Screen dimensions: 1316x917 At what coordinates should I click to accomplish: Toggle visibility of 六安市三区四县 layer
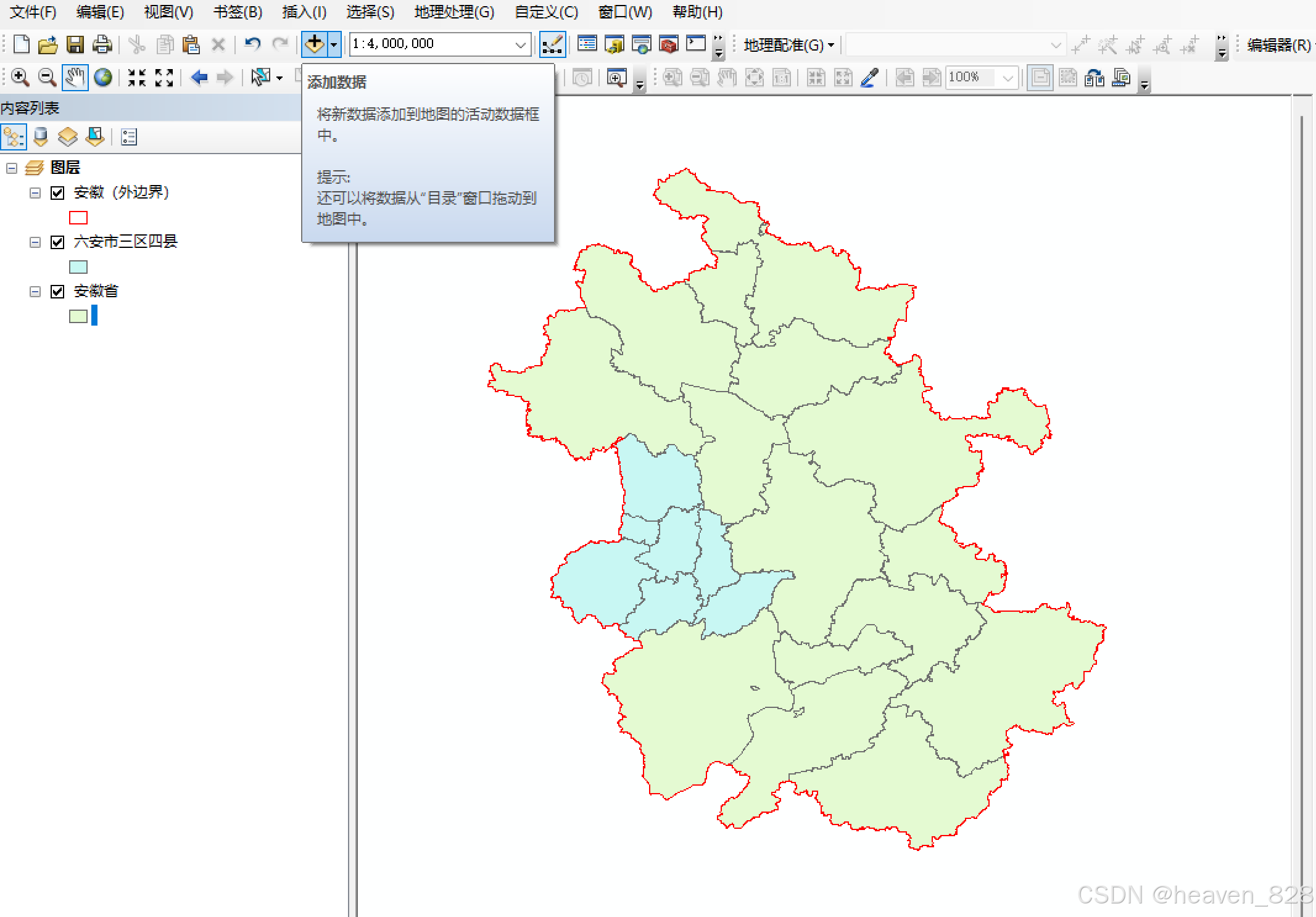pyautogui.click(x=57, y=242)
